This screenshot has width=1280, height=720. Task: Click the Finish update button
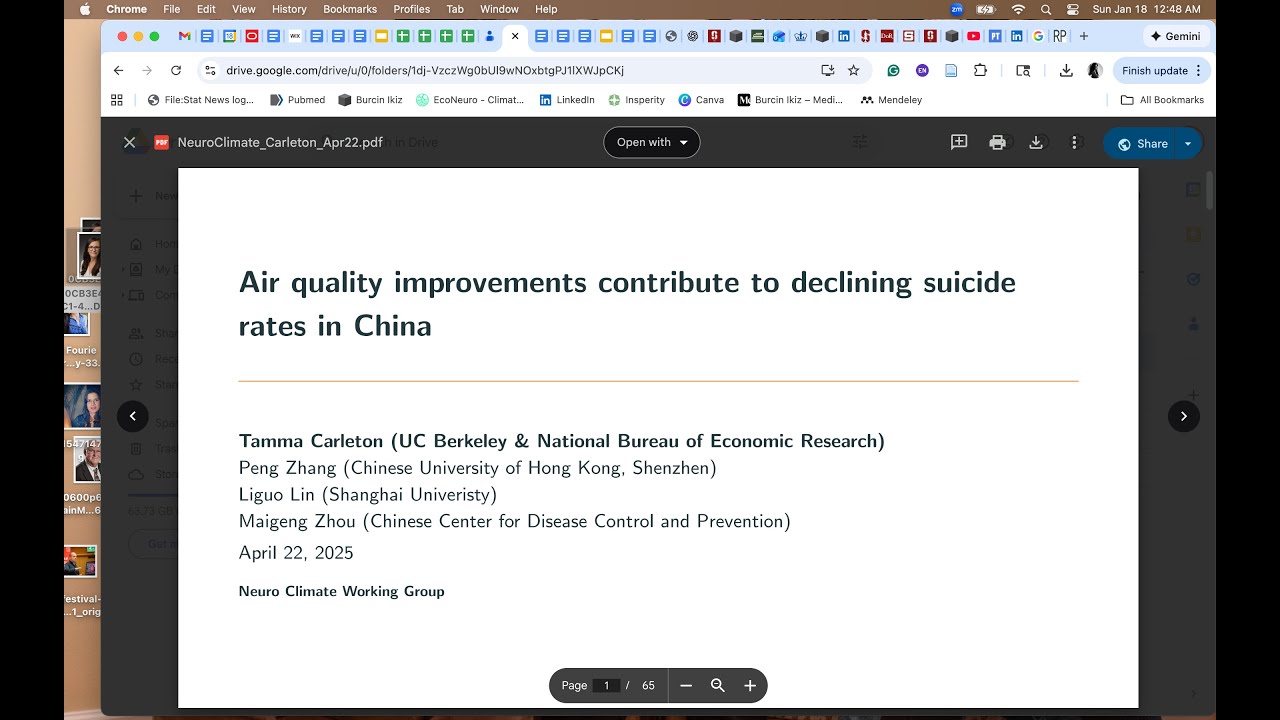1162,71
